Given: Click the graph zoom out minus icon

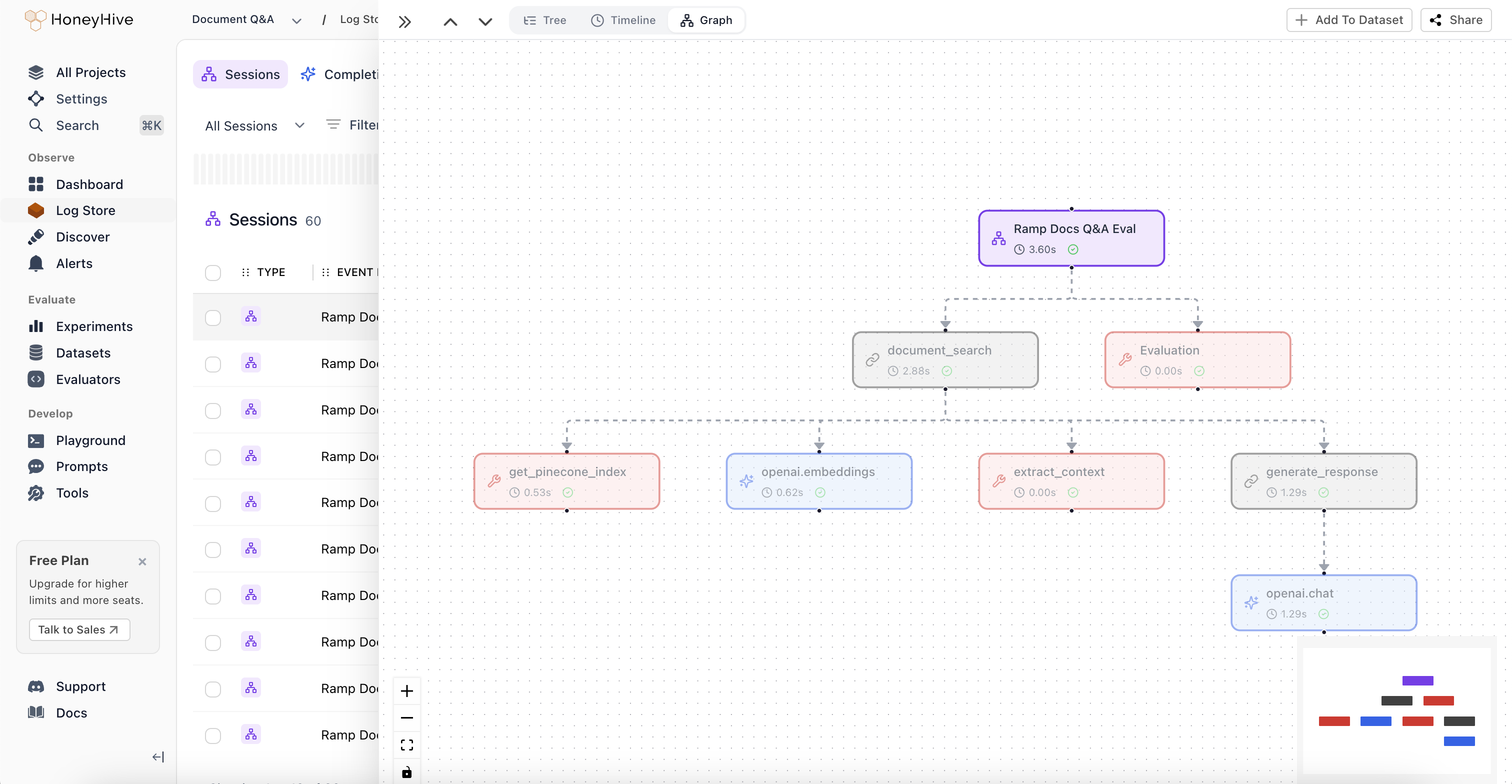Looking at the screenshot, I should pyautogui.click(x=407, y=717).
